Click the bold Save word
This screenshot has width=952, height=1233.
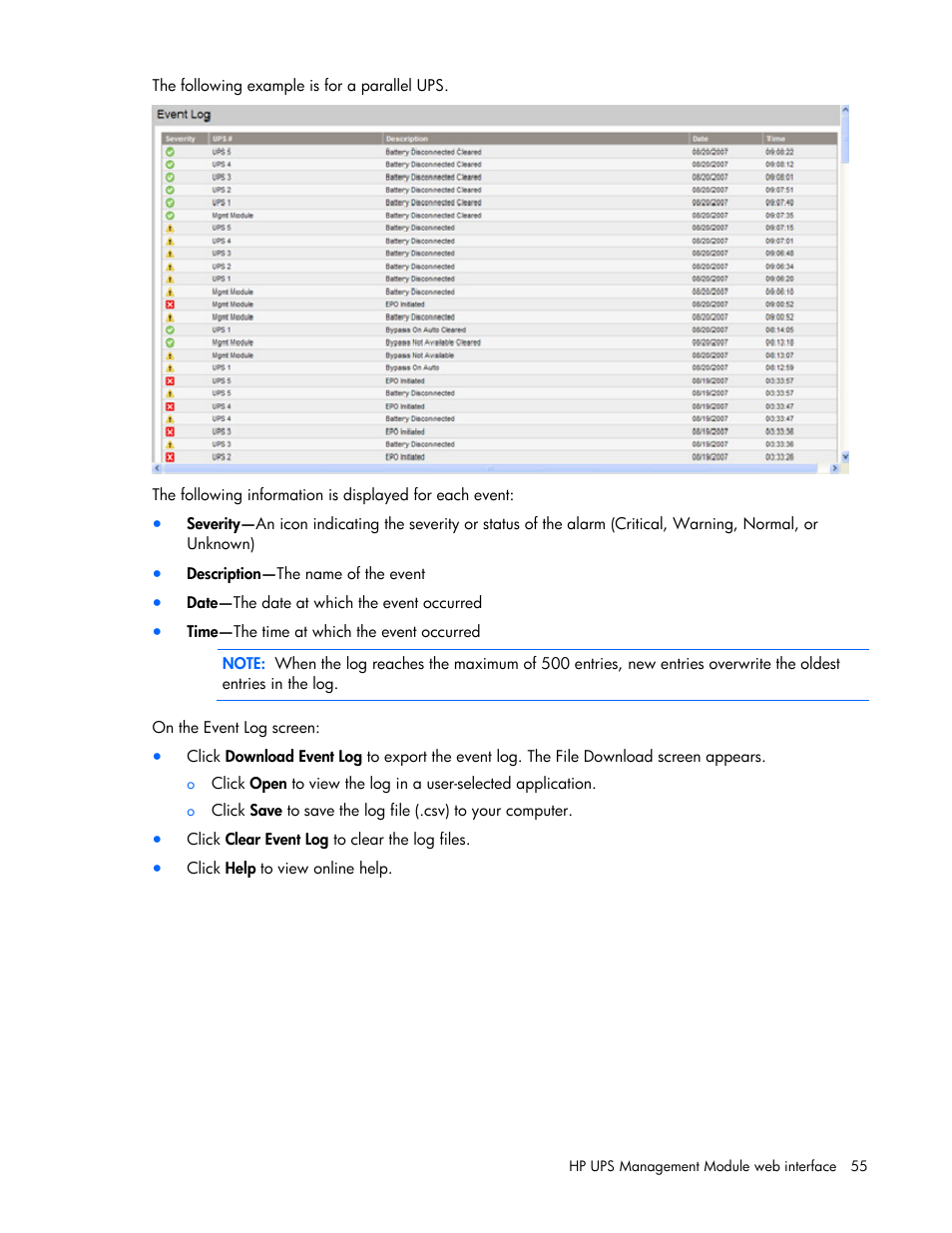tap(265, 811)
